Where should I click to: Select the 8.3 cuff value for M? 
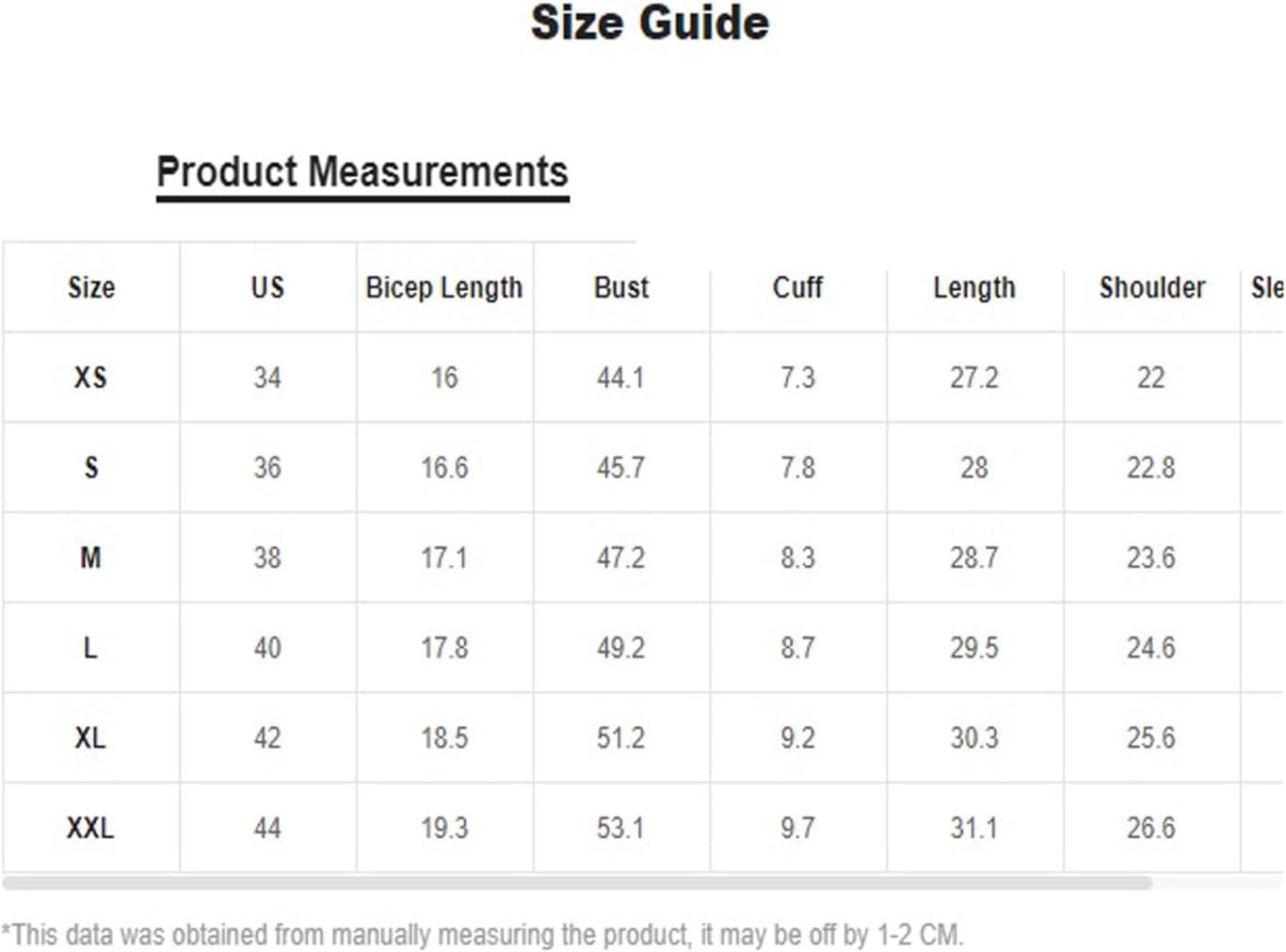click(797, 557)
